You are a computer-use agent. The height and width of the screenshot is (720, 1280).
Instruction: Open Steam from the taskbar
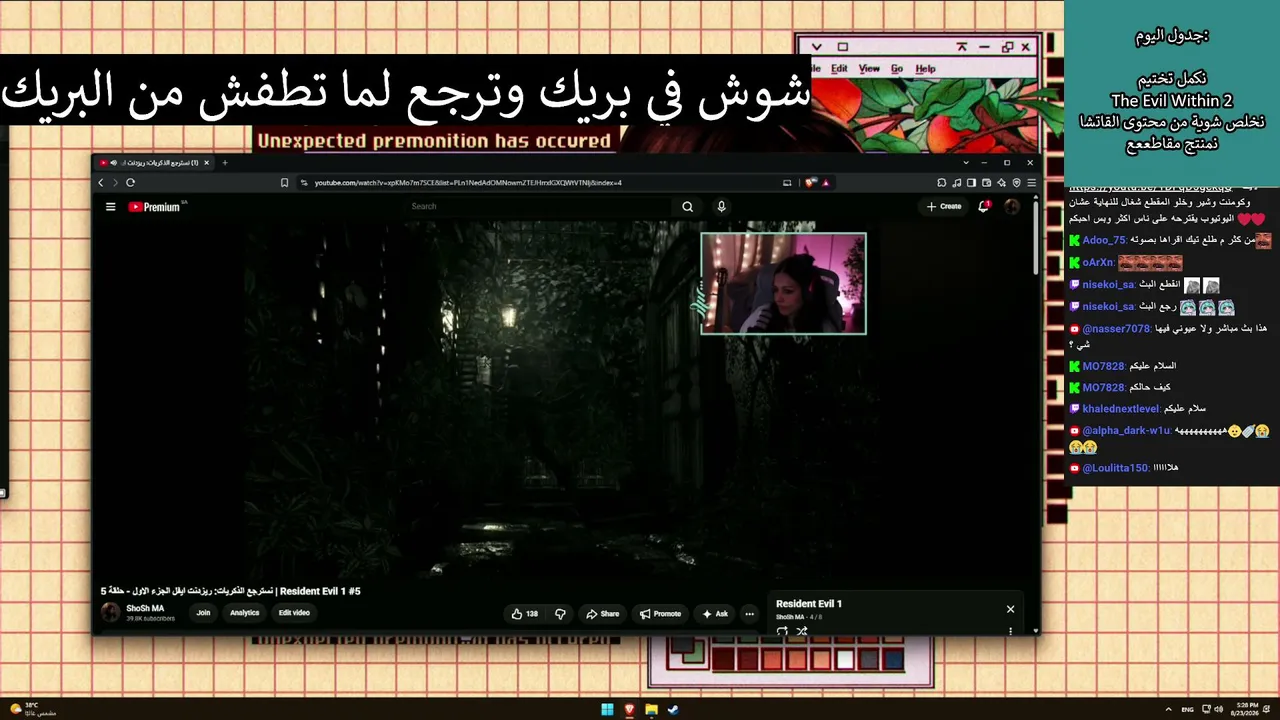pyautogui.click(x=673, y=710)
